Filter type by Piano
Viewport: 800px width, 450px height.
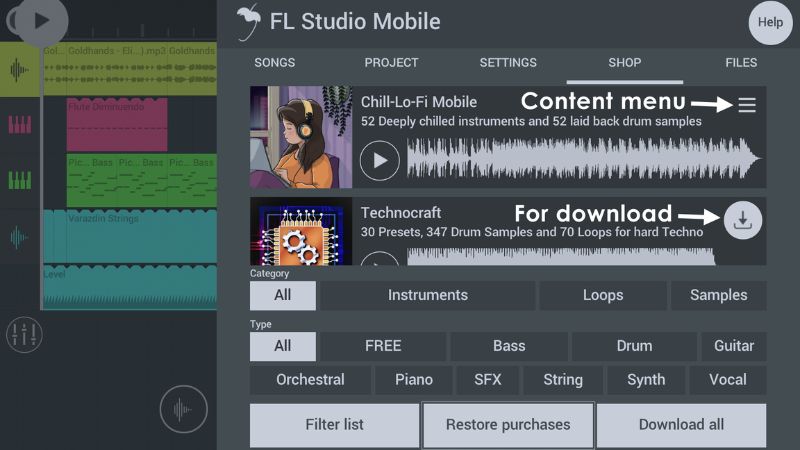tap(414, 380)
